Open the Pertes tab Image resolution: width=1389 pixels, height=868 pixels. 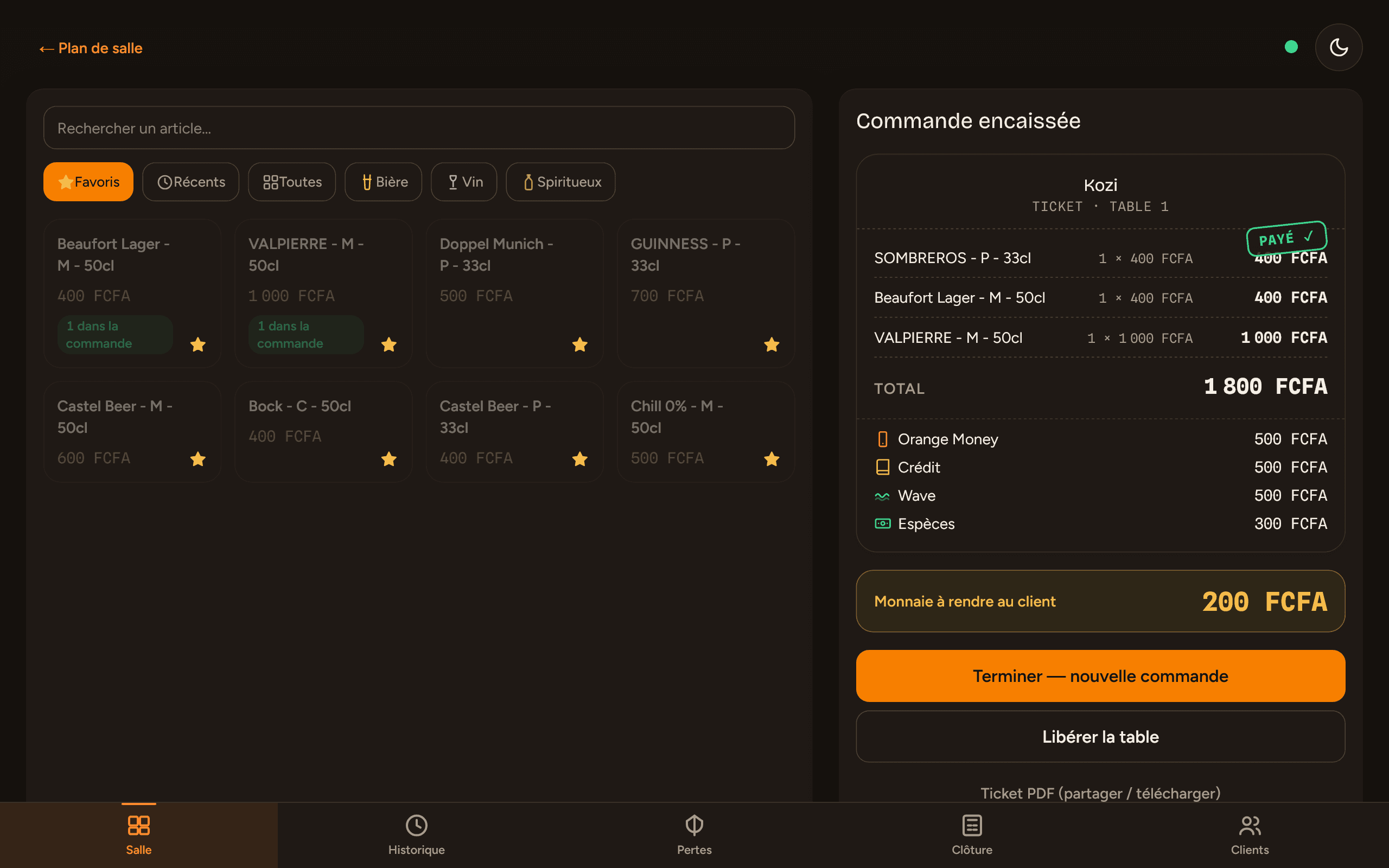click(694, 835)
